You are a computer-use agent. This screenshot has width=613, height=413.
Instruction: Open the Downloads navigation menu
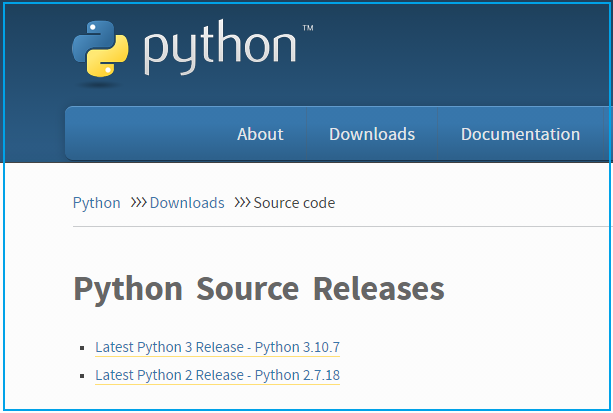[372, 134]
